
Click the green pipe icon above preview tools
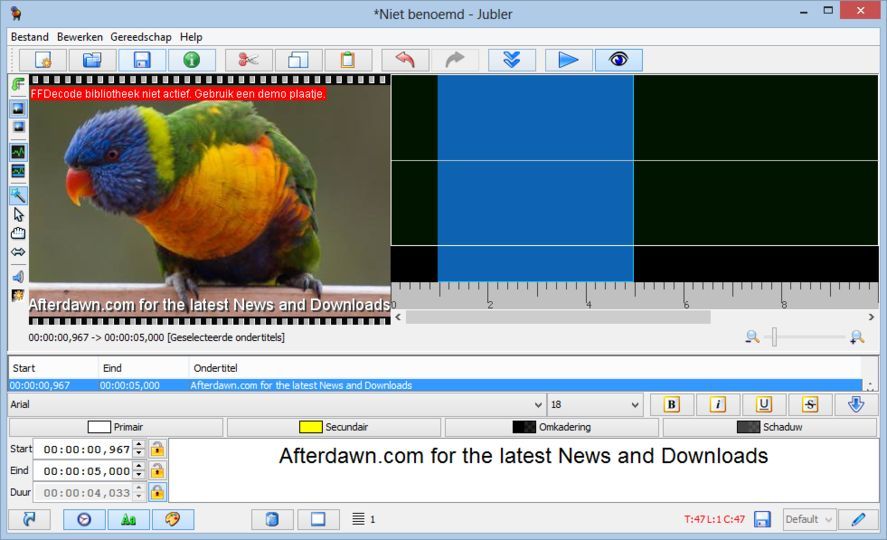pyautogui.click(x=18, y=85)
